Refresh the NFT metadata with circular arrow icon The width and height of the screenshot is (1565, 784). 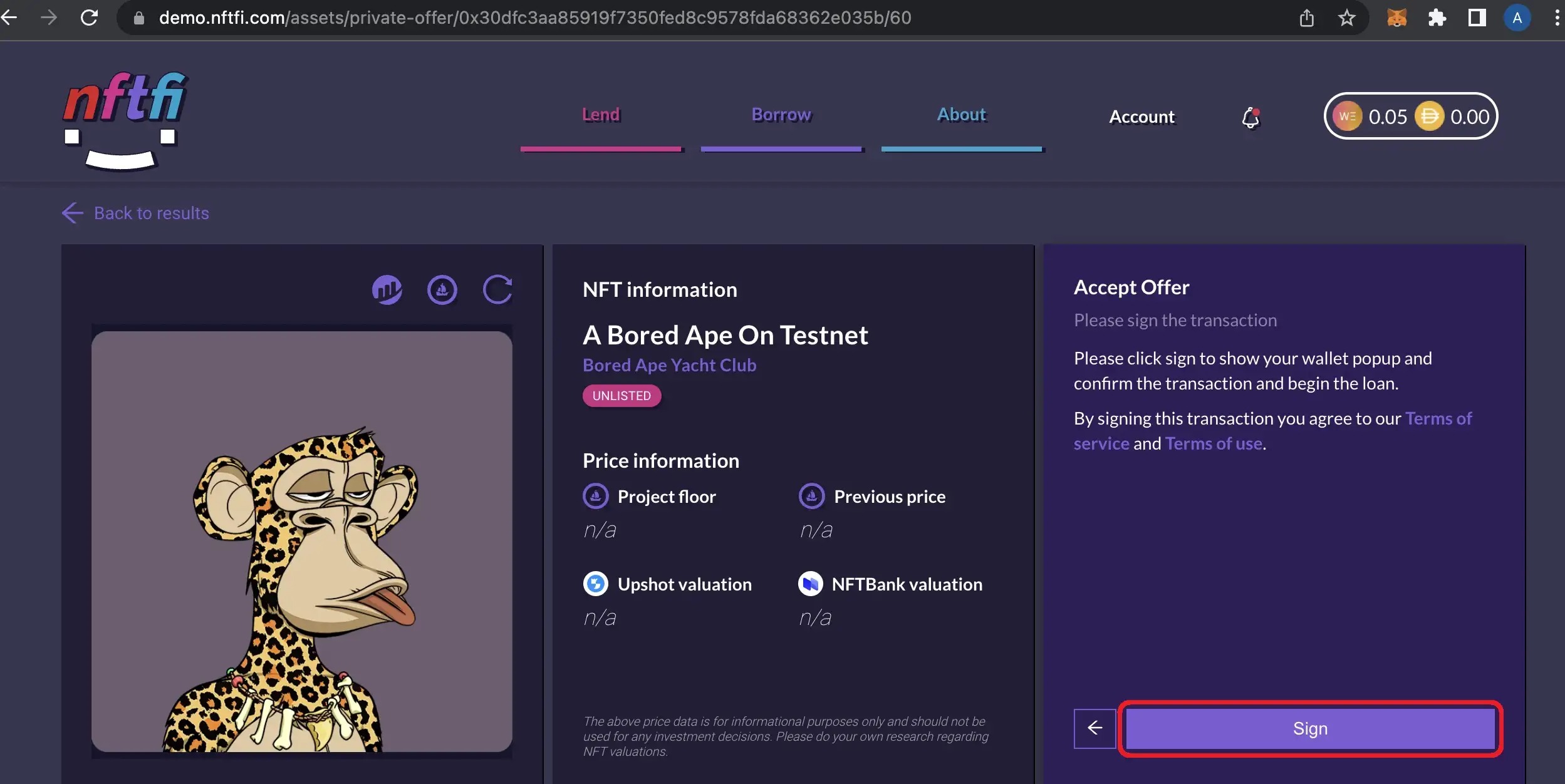tap(497, 289)
